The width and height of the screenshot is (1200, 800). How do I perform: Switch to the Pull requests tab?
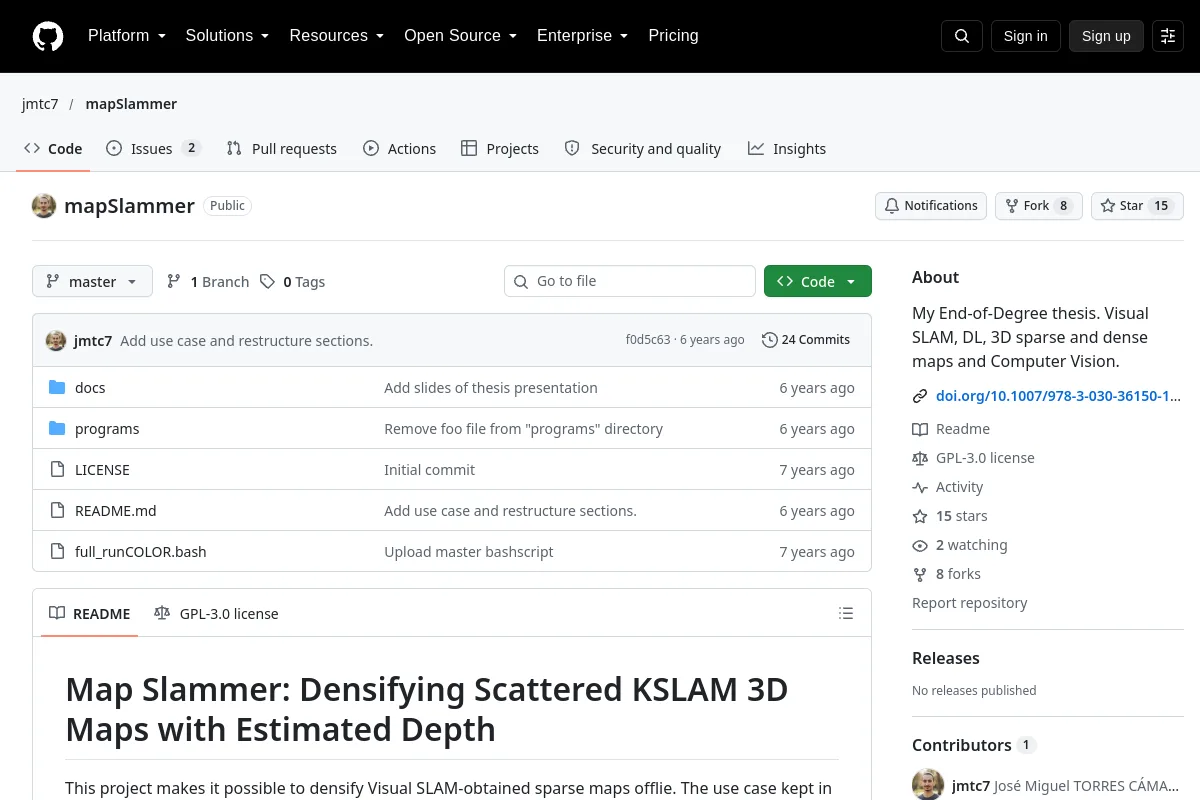(x=282, y=149)
